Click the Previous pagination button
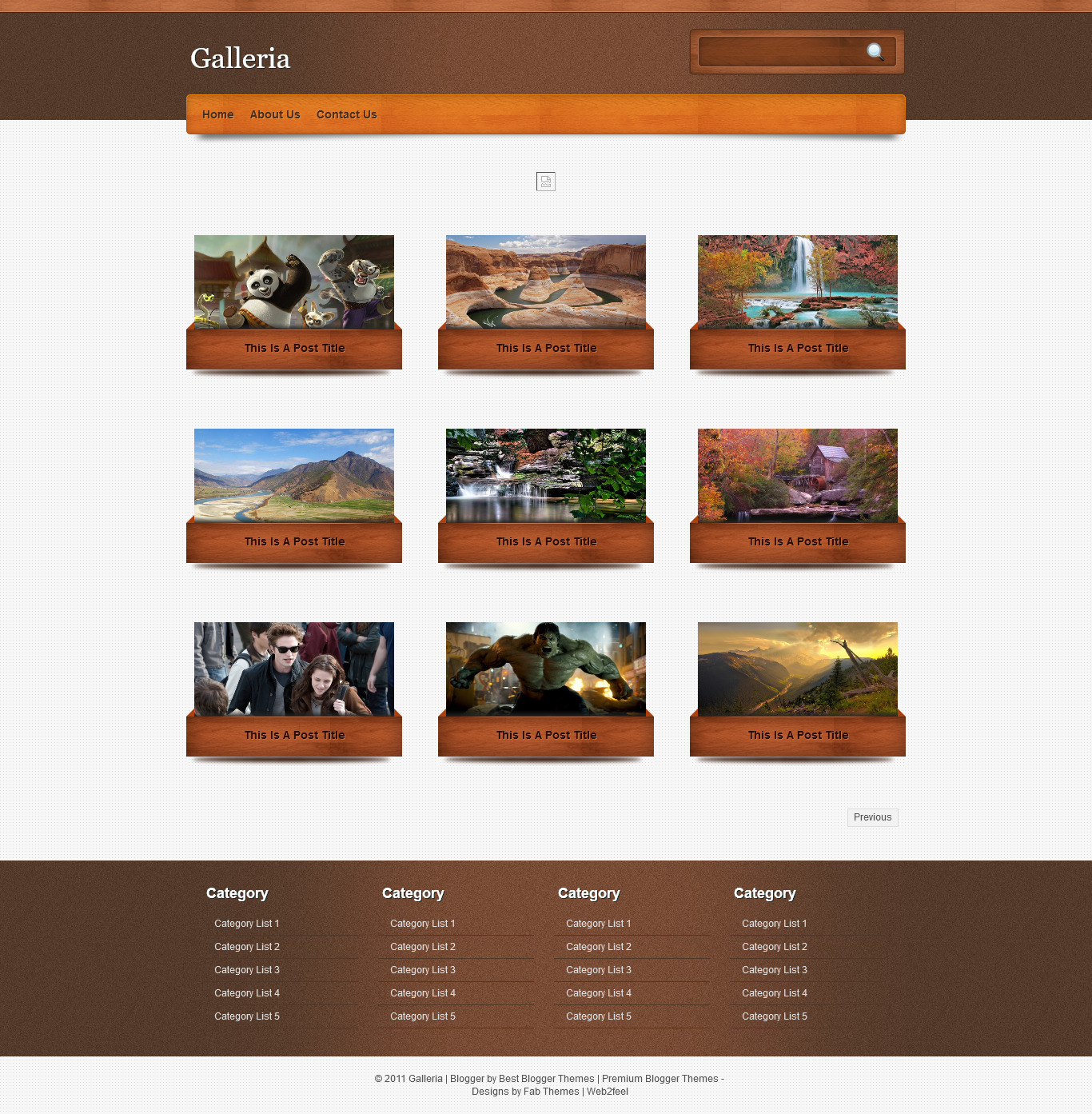This screenshot has width=1092, height=1114. (x=872, y=817)
